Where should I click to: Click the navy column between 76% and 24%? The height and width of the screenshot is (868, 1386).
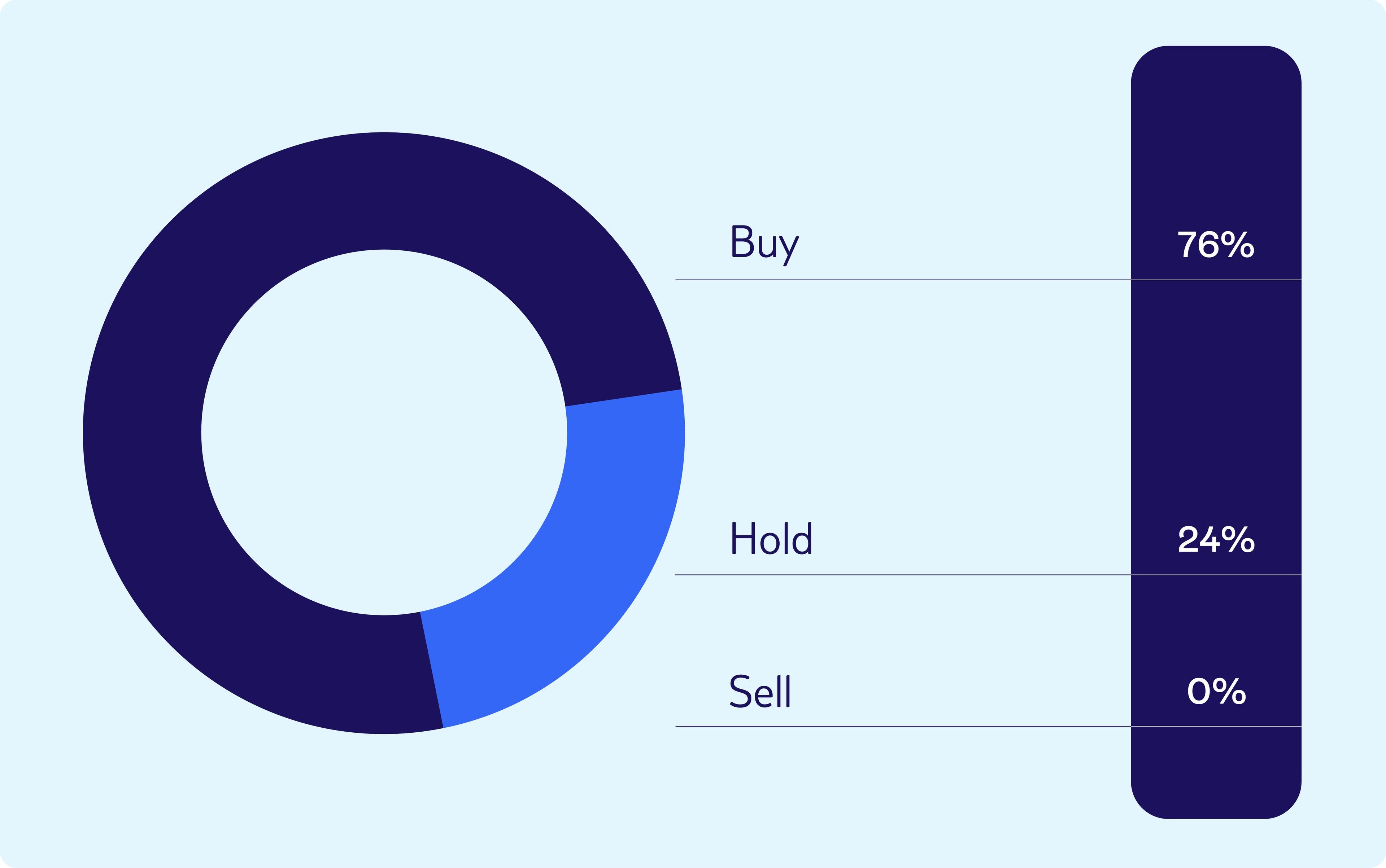click(x=1216, y=402)
